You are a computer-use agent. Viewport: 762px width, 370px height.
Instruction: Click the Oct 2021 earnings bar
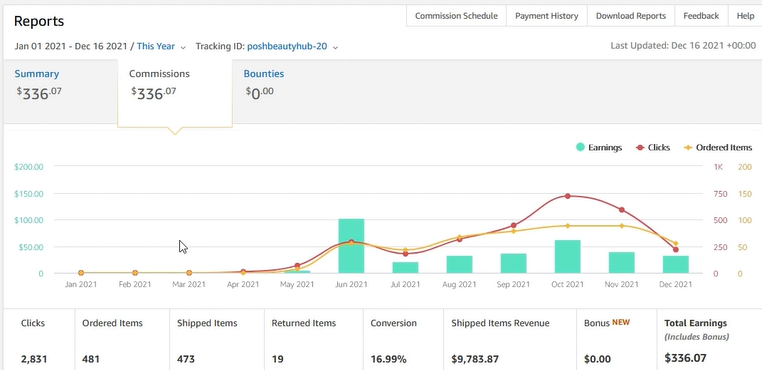click(x=568, y=257)
